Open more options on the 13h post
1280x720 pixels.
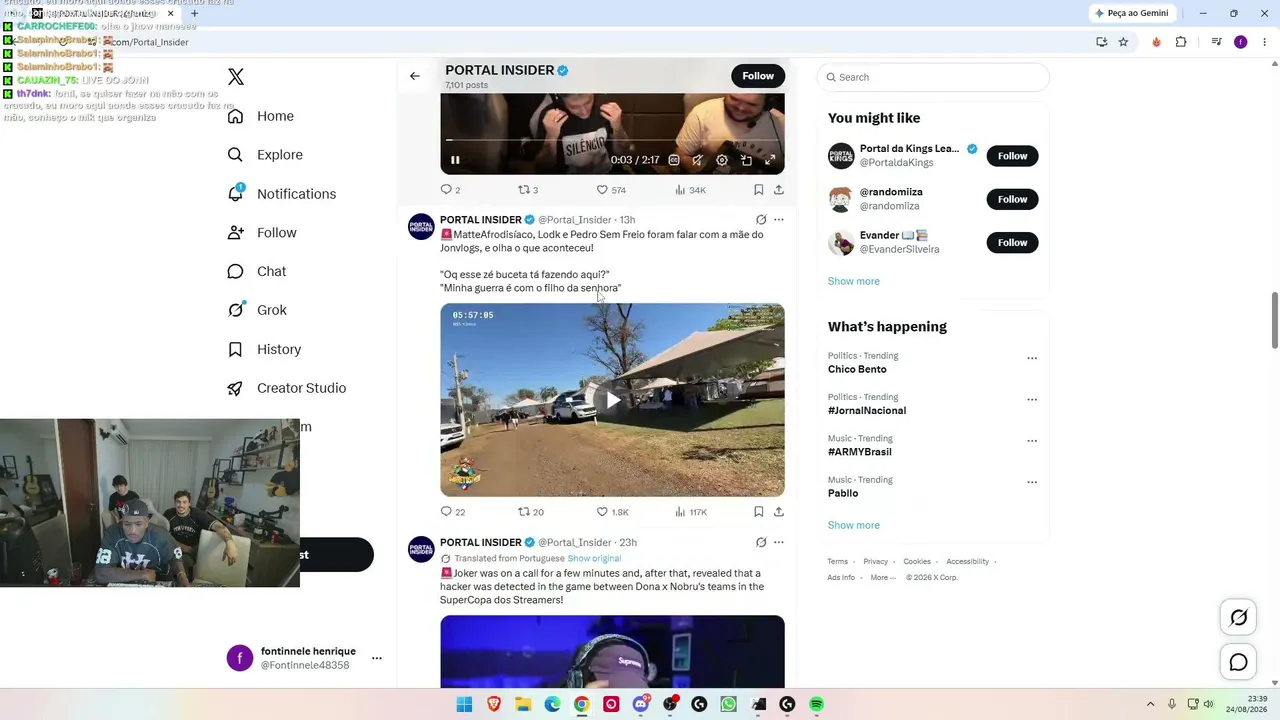pos(779,220)
